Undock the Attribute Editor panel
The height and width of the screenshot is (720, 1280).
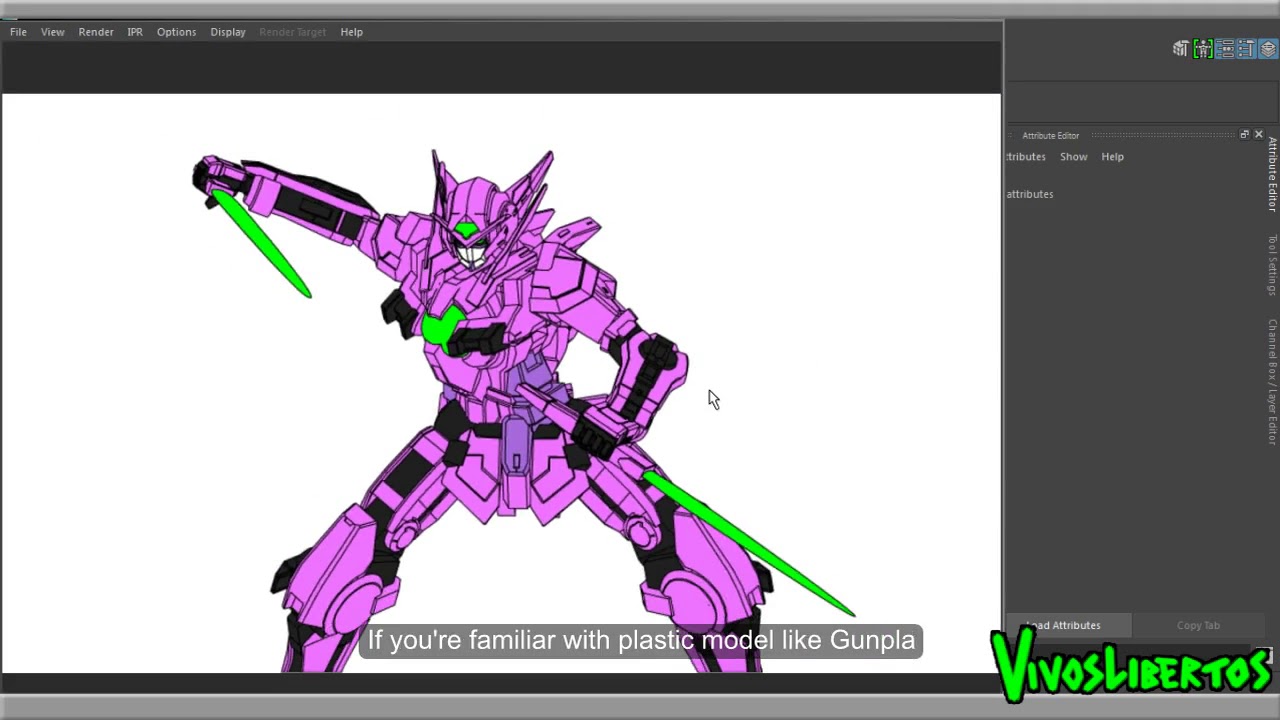tap(1244, 134)
